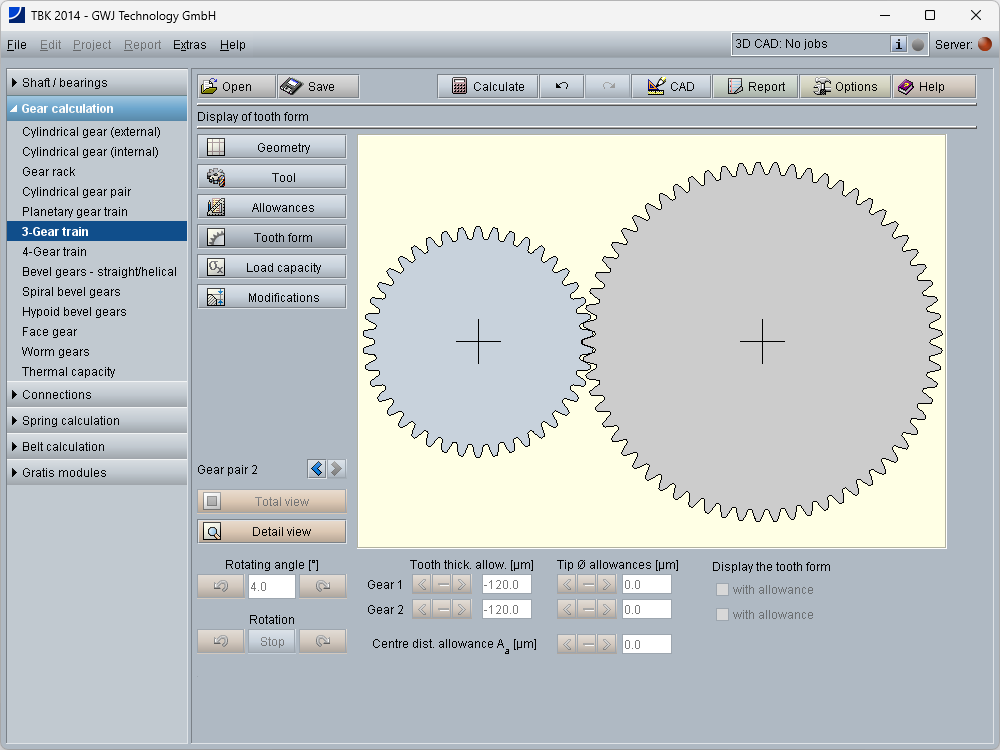The image size is (1000, 750).
Task: Open the Report viewer
Action: click(x=755, y=87)
